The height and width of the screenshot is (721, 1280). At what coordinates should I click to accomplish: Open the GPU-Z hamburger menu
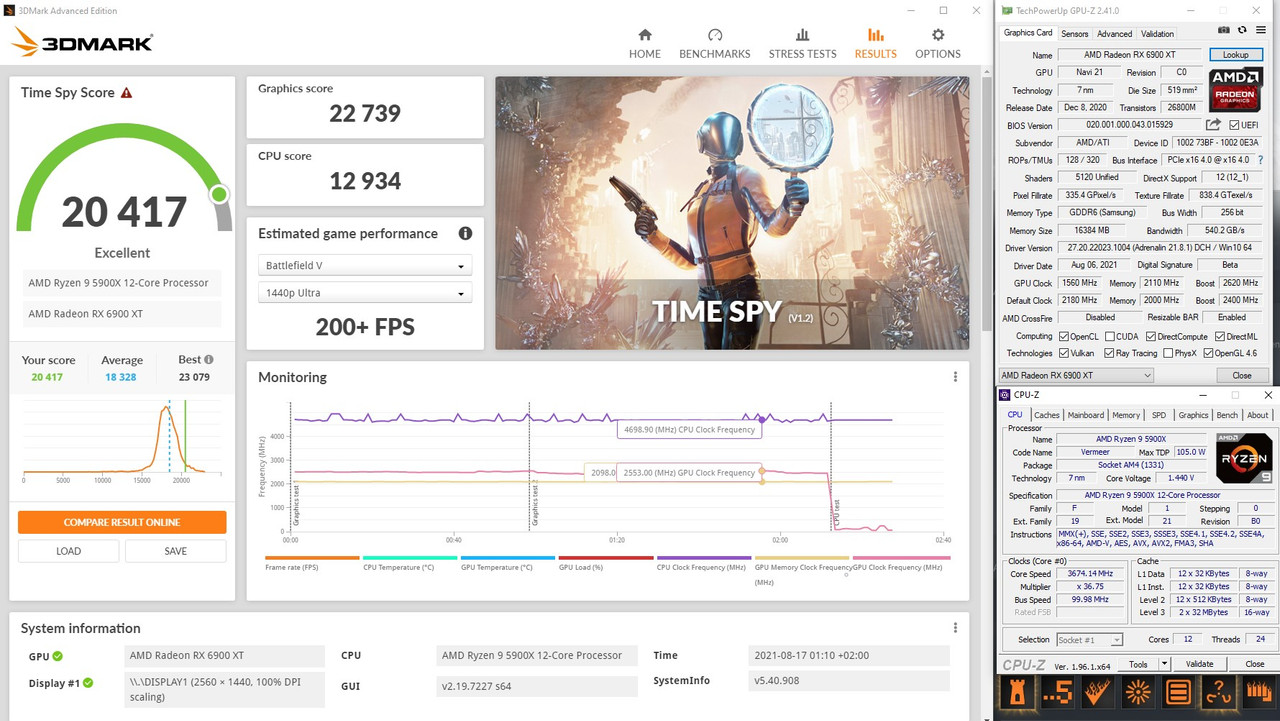(x=1263, y=32)
